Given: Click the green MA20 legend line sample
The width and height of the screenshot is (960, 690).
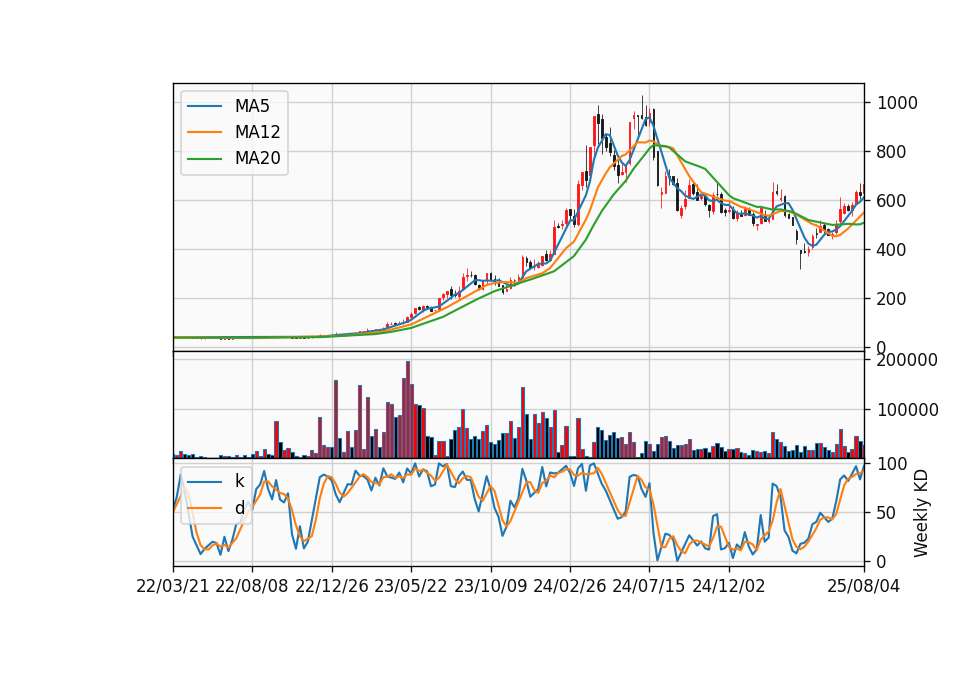Looking at the screenshot, I should pyautogui.click(x=204, y=158).
